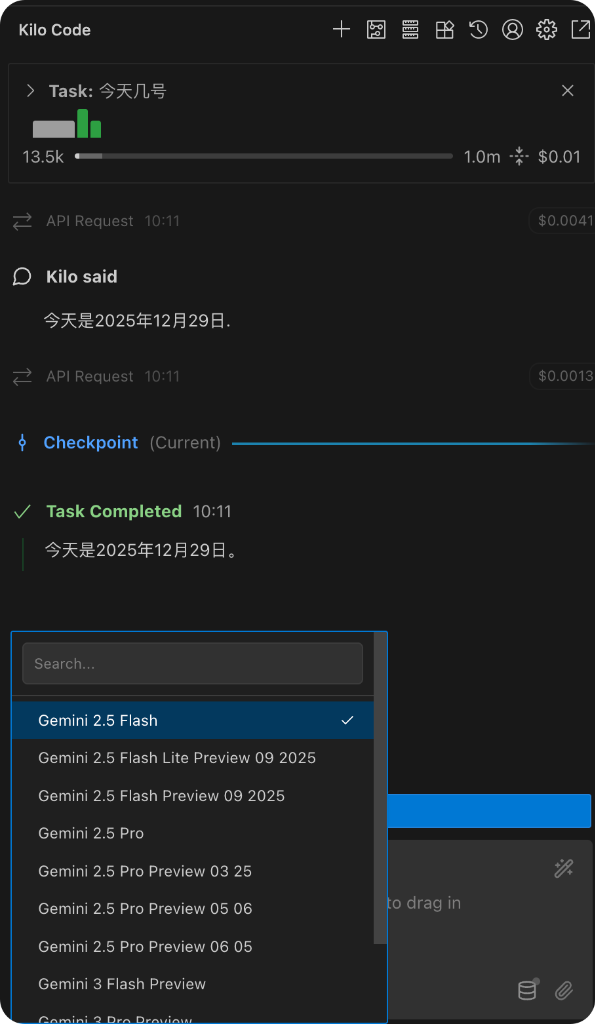Screen dimensions: 595x1024
Task: Open the MCP servers icon
Action: click(410, 29)
